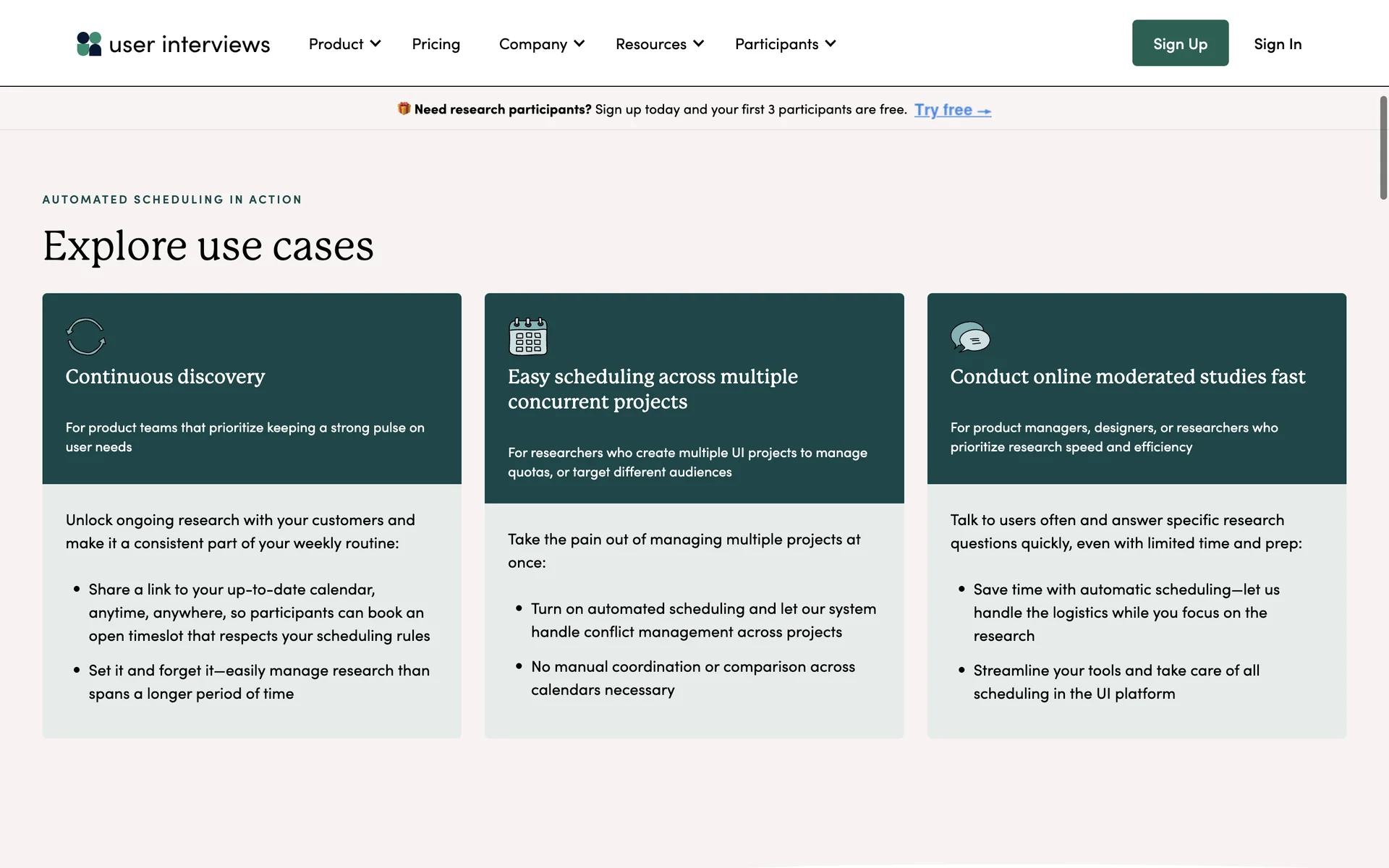This screenshot has width=1389, height=868.
Task: Click the Explore use cases heading
Action: 208,246
